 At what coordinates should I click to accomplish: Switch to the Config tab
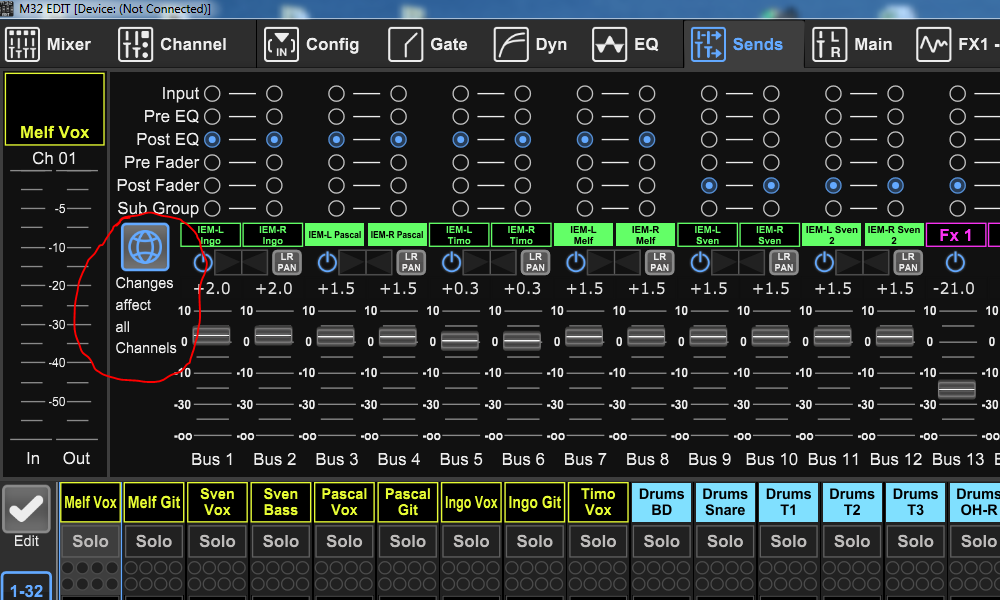[311, 44]
